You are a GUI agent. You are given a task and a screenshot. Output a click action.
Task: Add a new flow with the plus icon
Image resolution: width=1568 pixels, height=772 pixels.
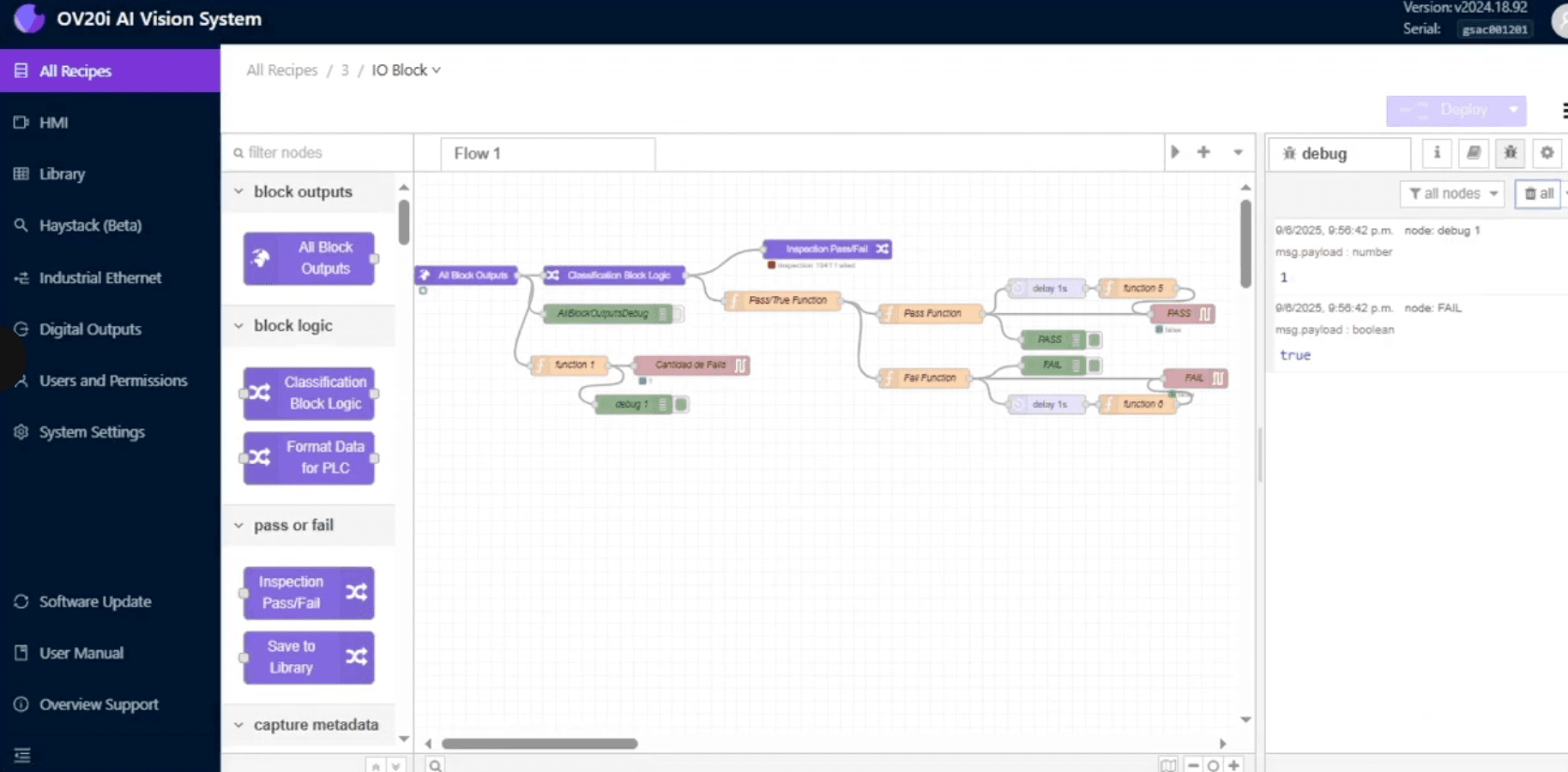1203,152
